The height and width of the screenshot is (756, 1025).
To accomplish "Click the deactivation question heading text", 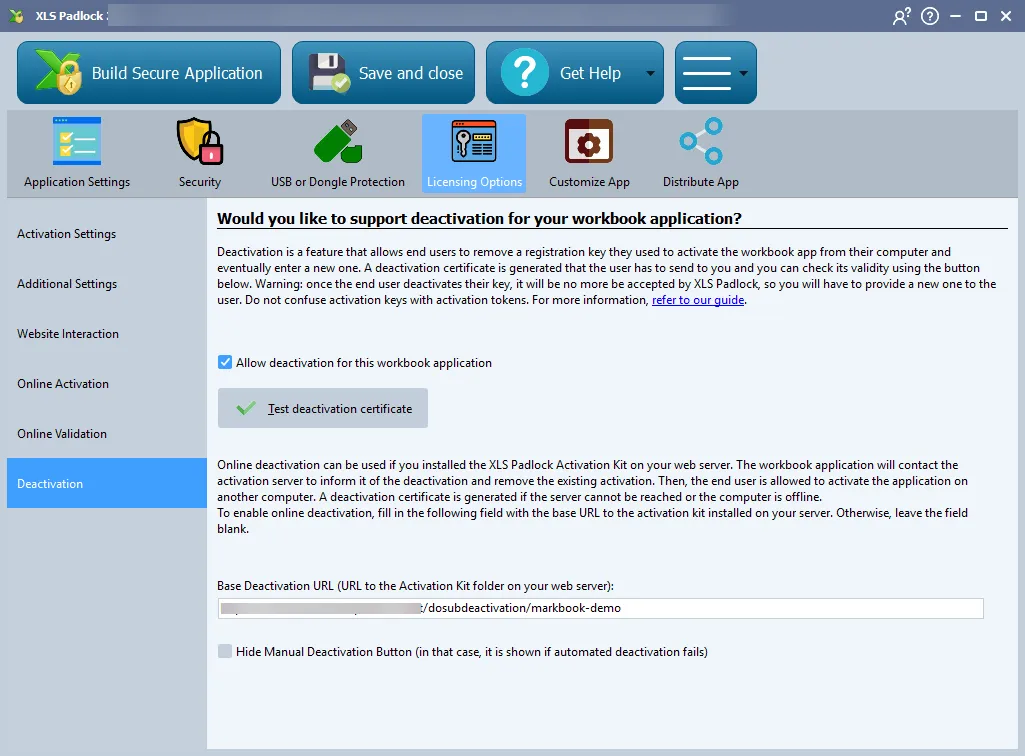I will pos(479,218).
